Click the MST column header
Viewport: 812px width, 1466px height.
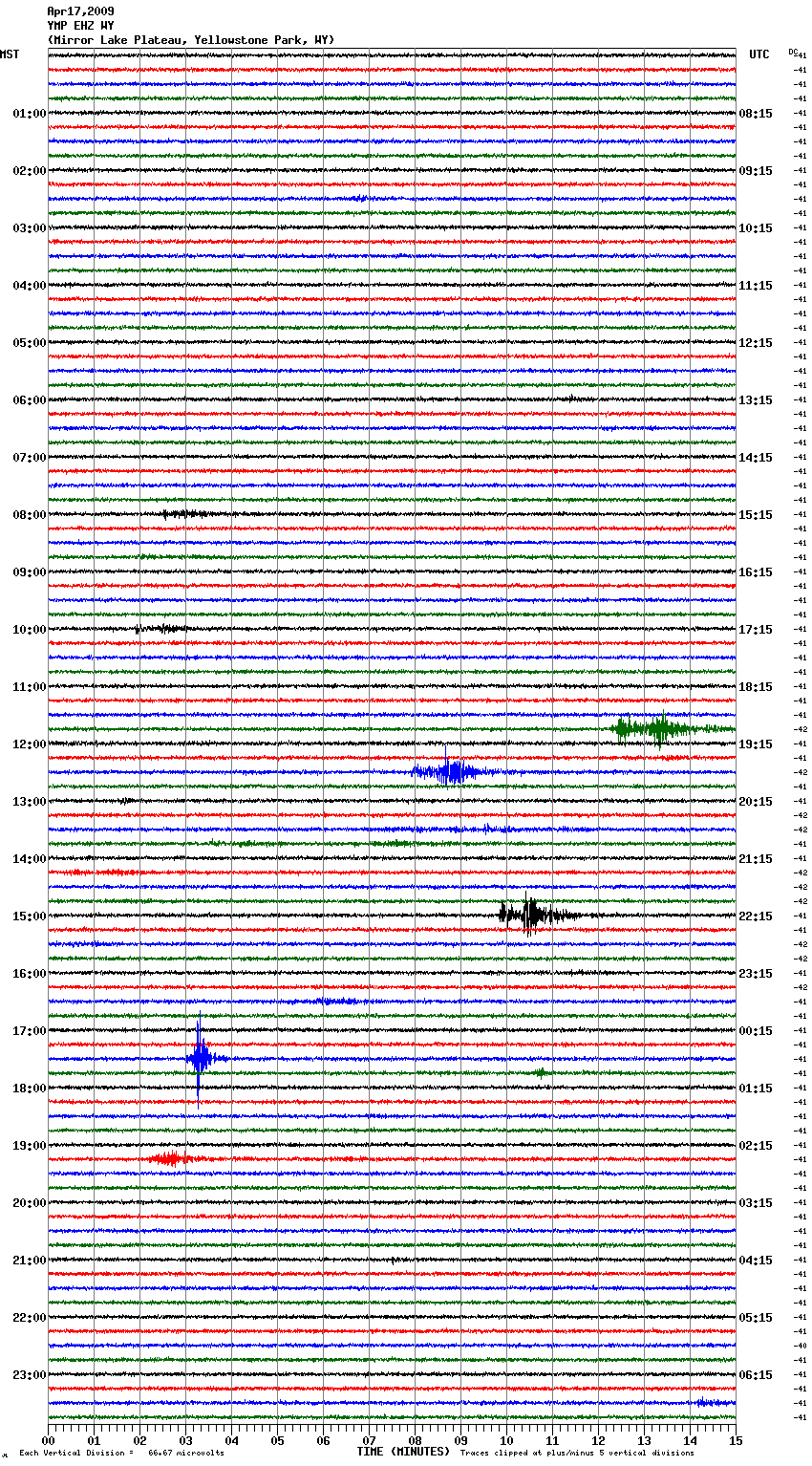click(10, 54)
